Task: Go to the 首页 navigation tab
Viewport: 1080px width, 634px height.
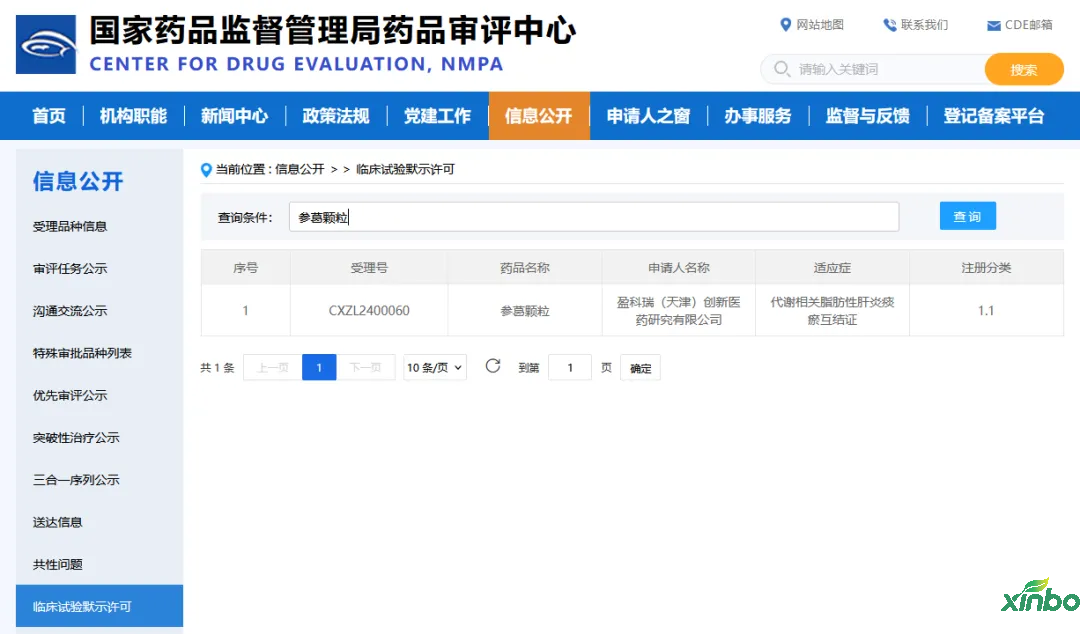Action: tap(49, 116)
